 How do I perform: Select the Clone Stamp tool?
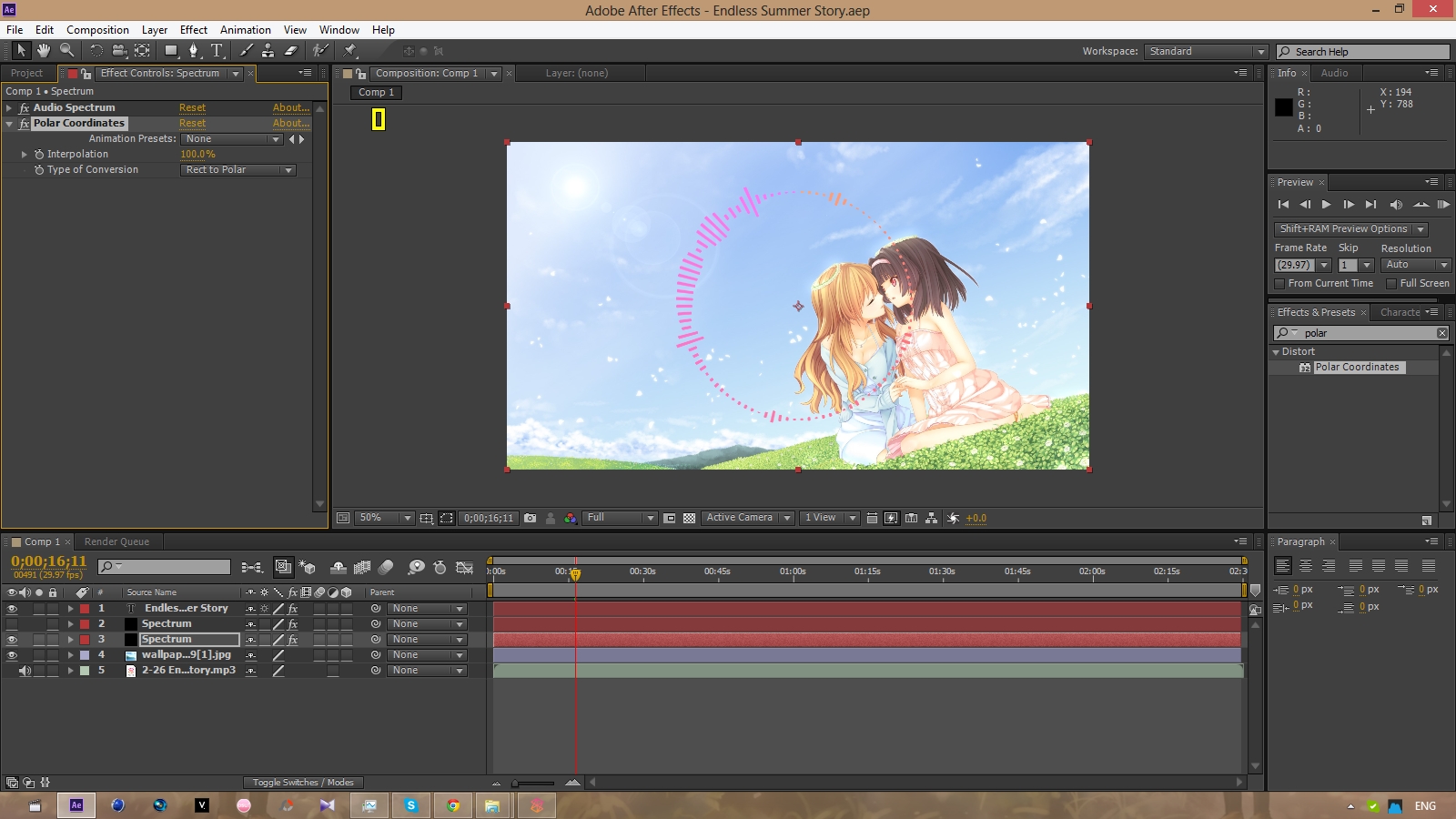pos(268,51)
